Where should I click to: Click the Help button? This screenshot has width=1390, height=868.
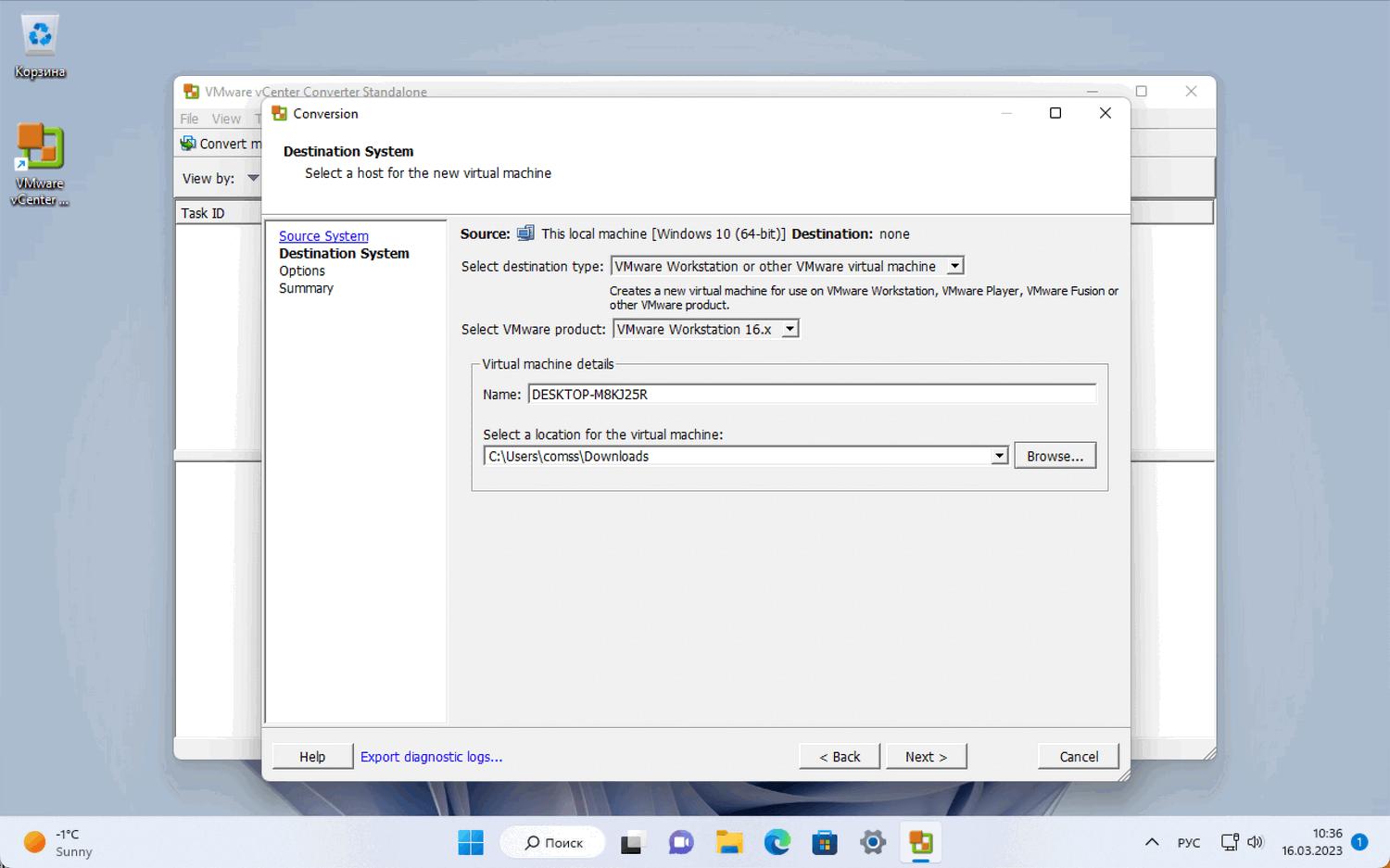click(x=312, y=757)
